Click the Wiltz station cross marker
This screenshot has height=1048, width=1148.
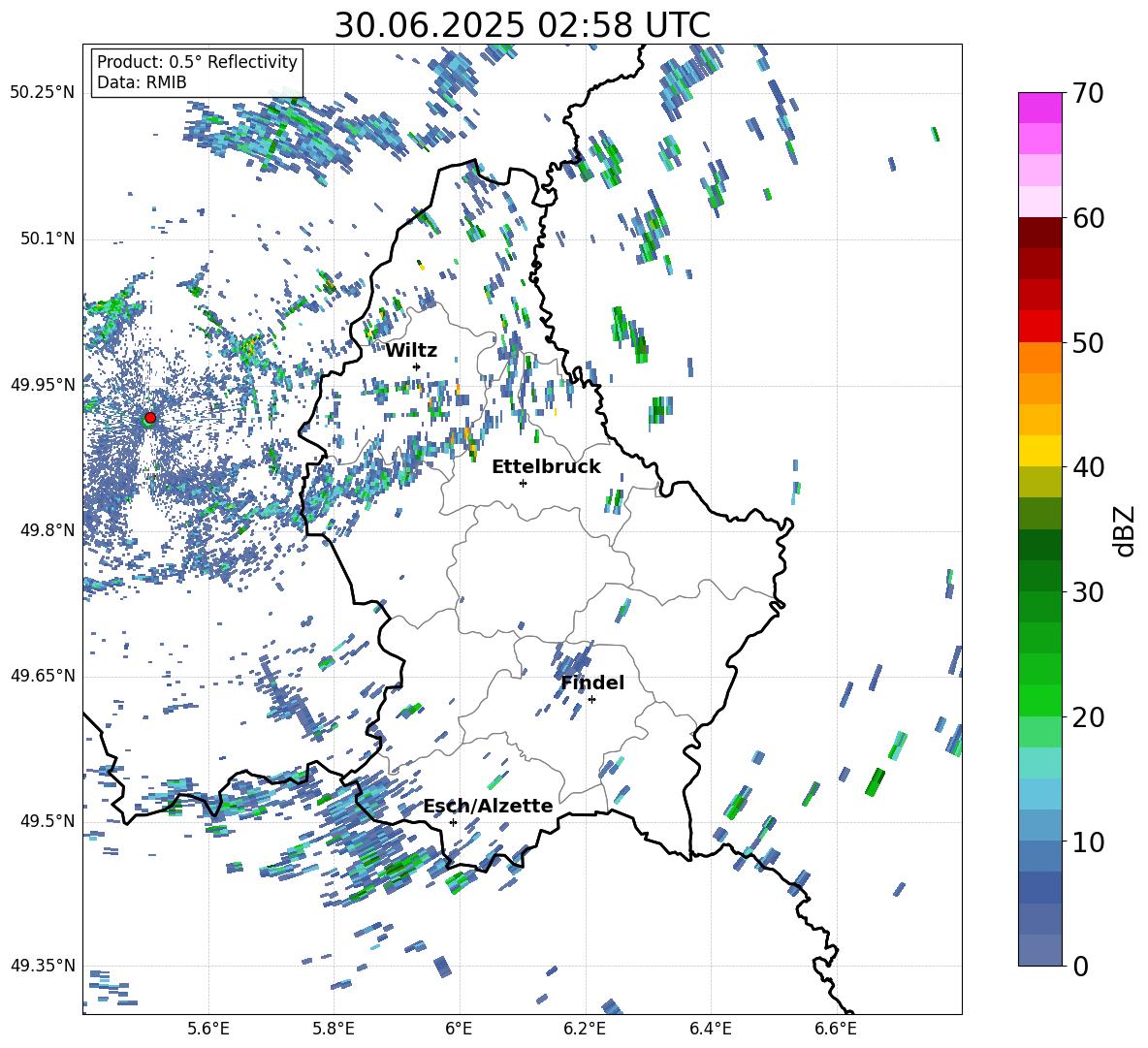tap(417, 366)
